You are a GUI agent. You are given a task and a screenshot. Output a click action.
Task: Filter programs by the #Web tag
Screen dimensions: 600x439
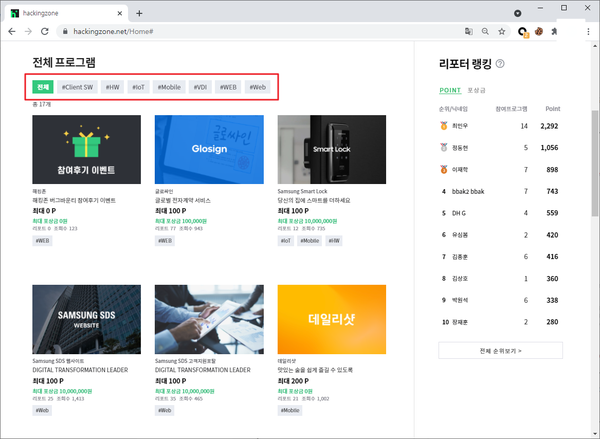click(x=258, y=87)
